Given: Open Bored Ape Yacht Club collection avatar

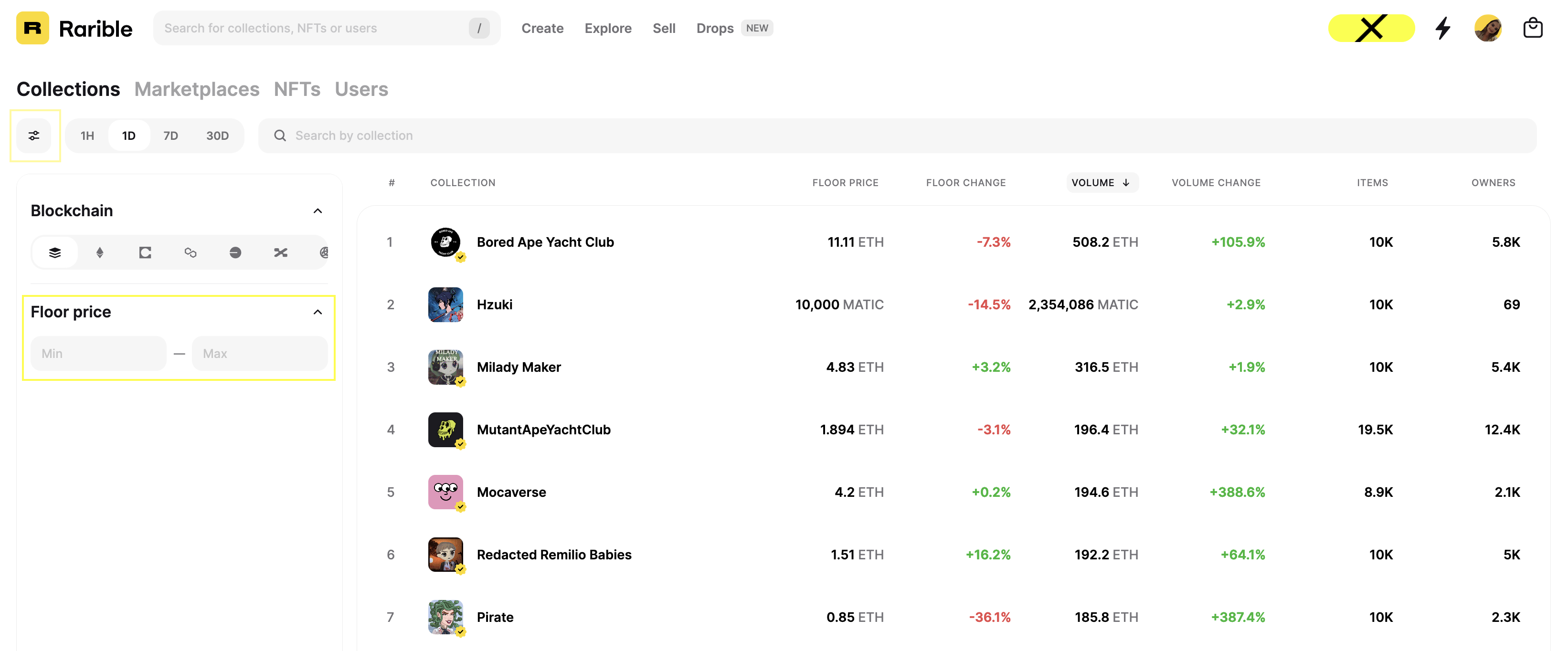Looking at the screenshot, I should tap(445, 242).
